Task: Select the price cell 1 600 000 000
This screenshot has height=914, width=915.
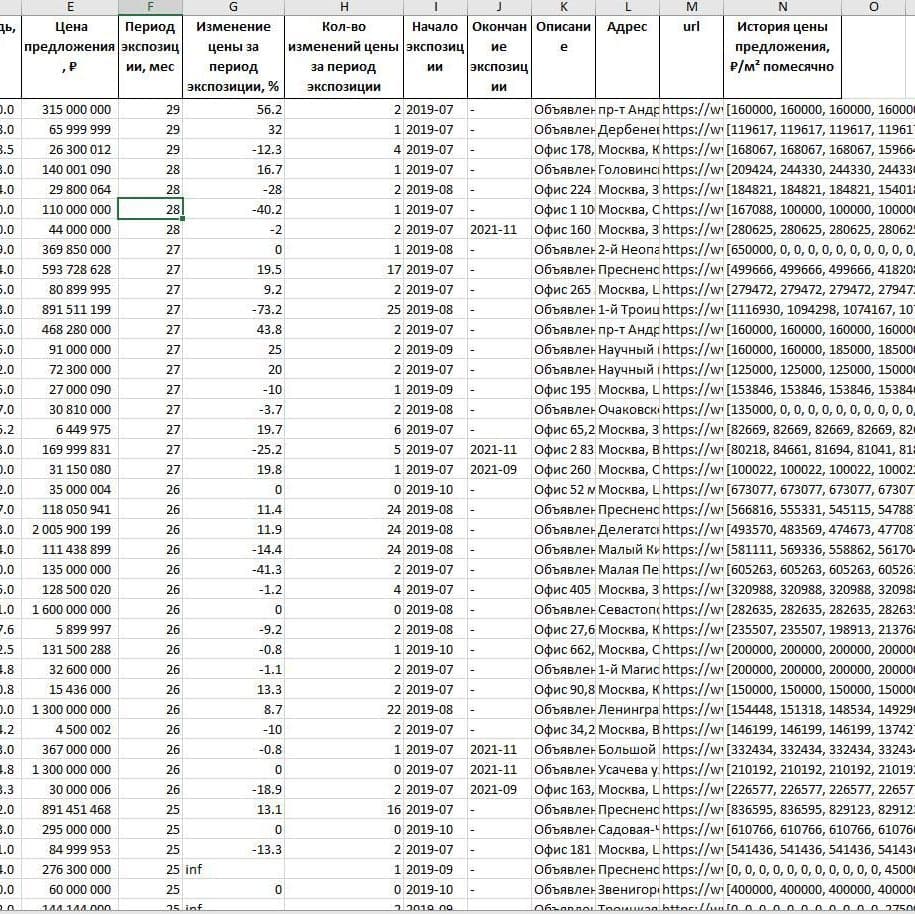Action: [x=70, y=609]
